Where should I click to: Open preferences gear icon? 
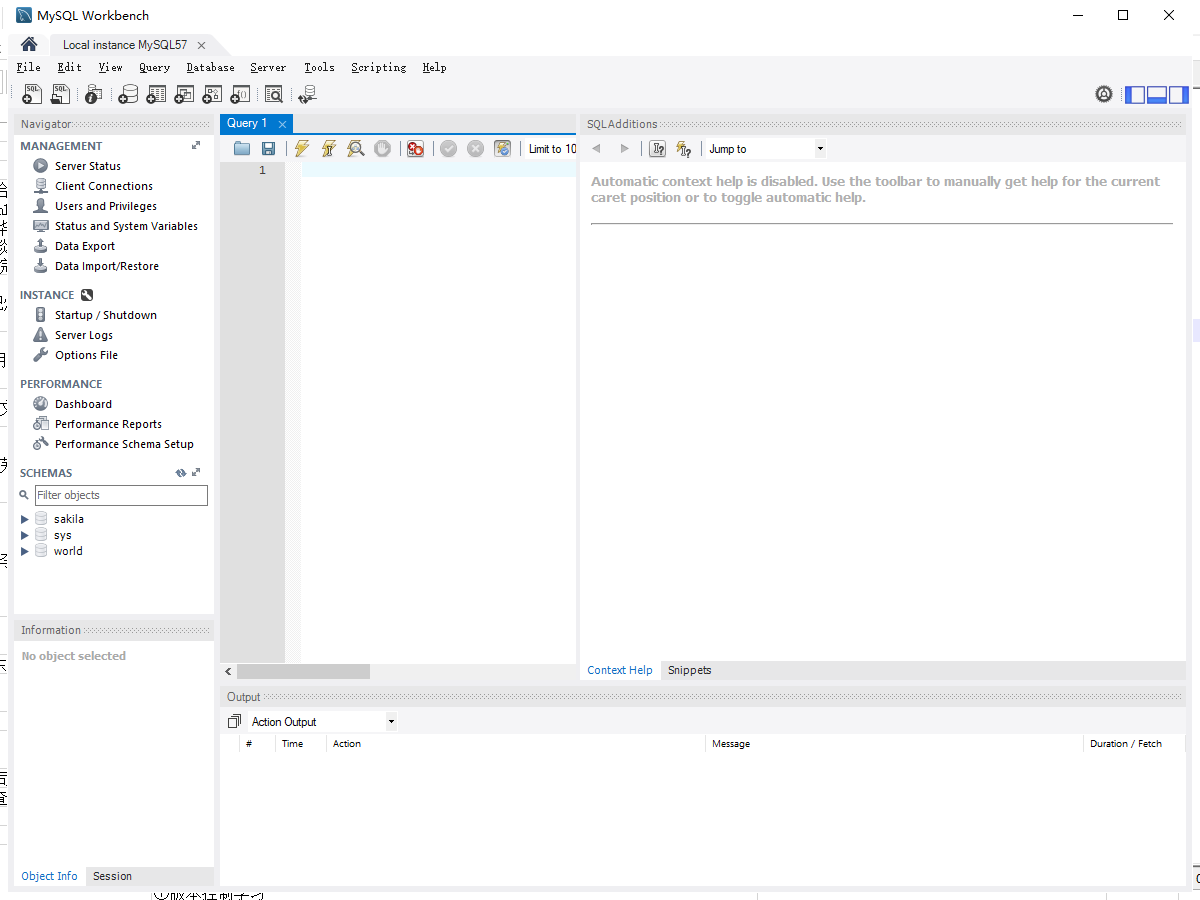click(1104, 94)
